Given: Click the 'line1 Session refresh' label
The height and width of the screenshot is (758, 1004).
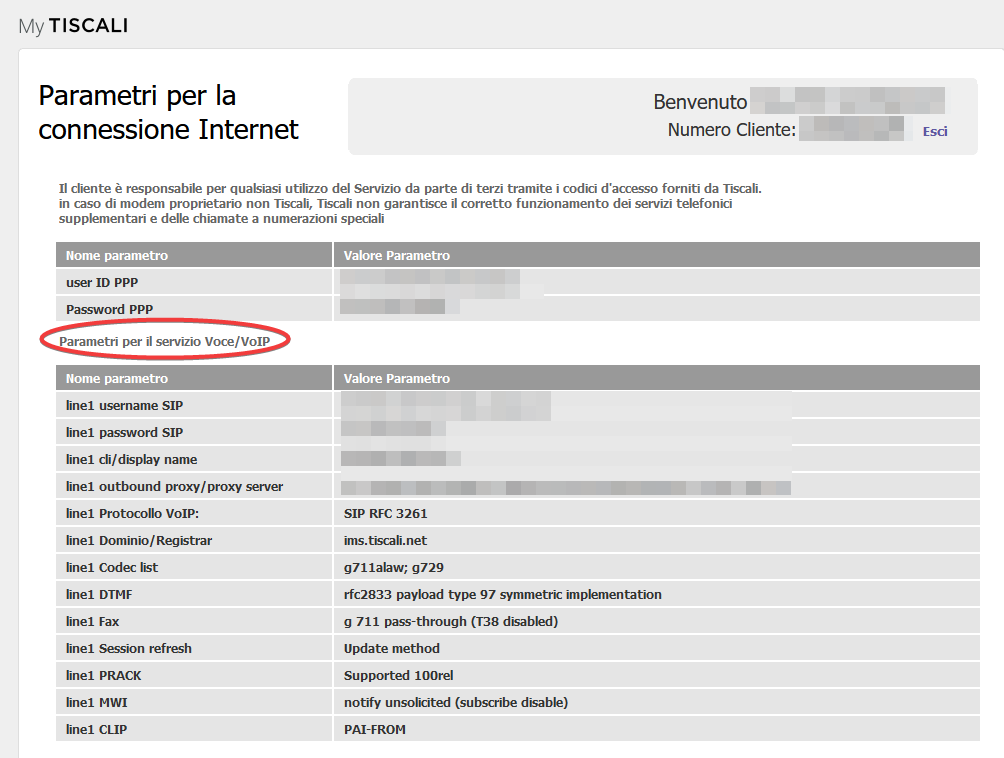Looking at the screenshot, I should [x=129, y=648].
